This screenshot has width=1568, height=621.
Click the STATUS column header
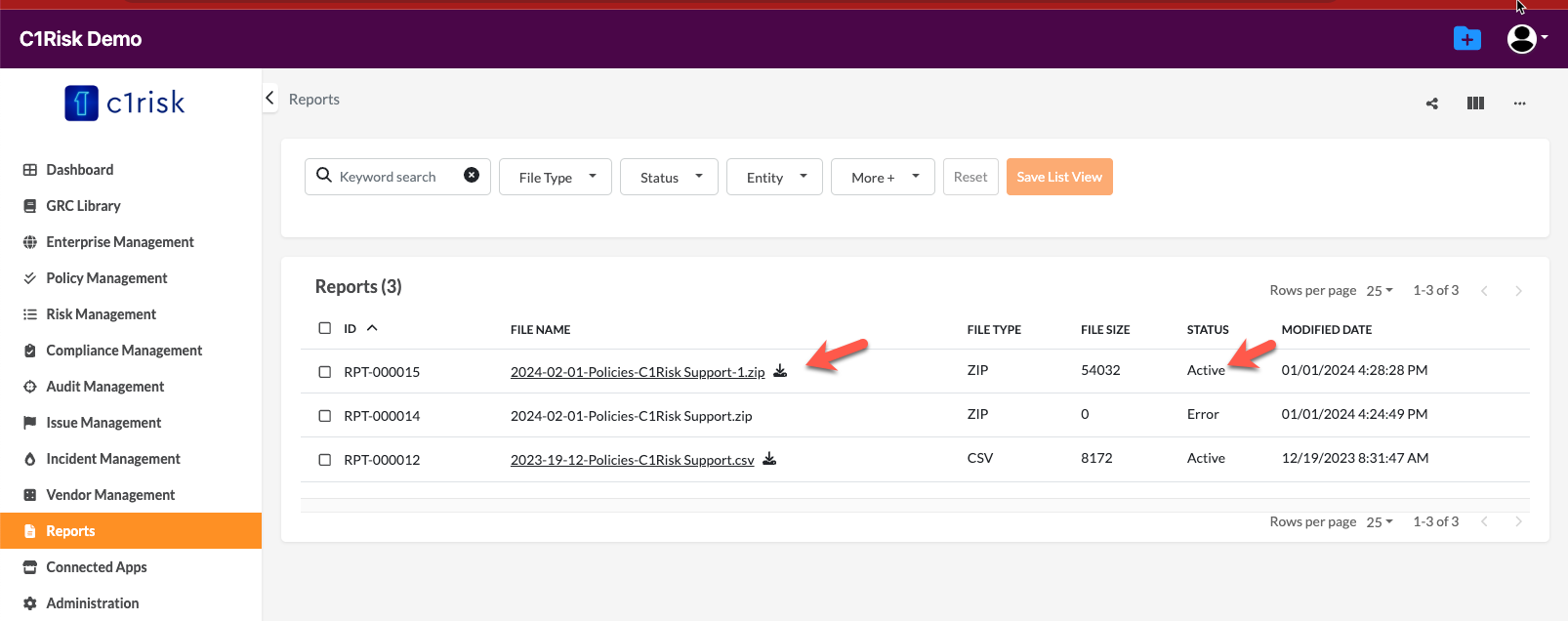point(1208,330)
